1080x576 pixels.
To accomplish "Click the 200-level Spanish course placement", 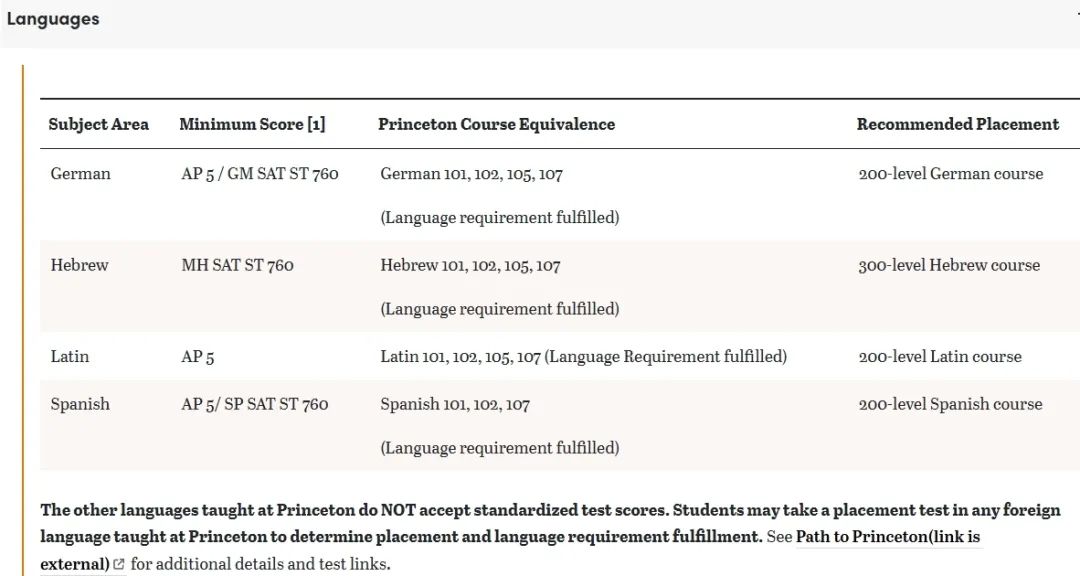I will (x=951, y=404).
